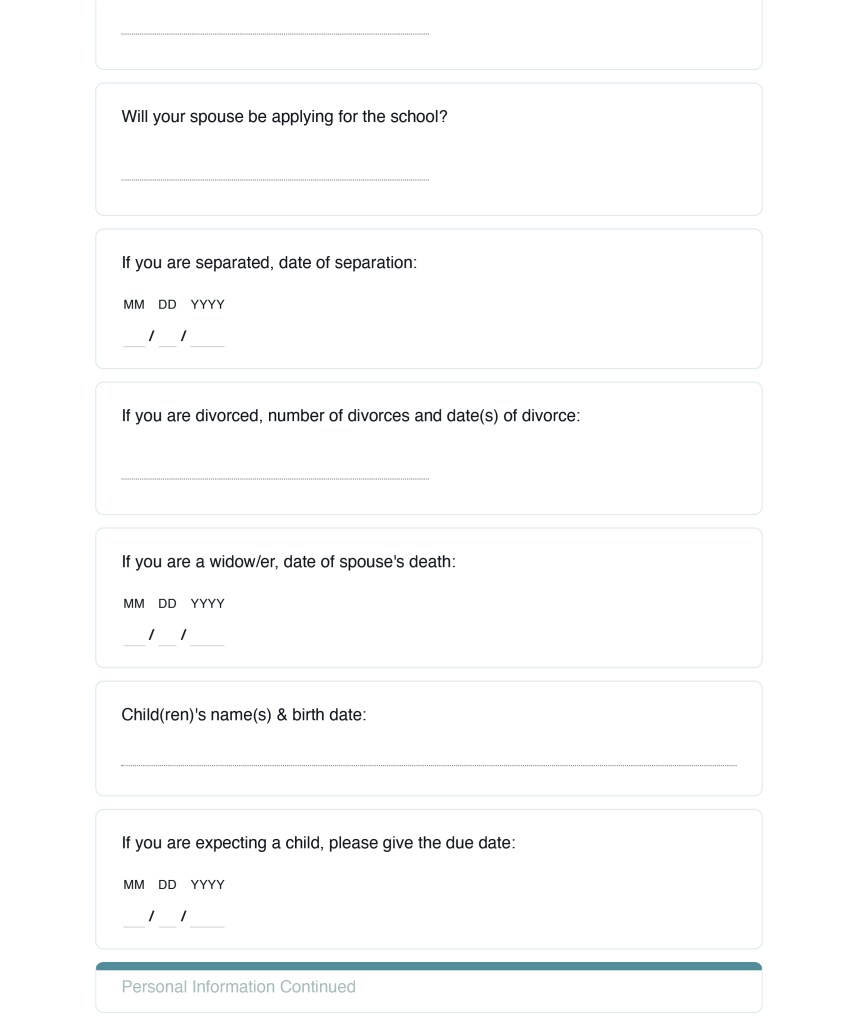Click day field of separation date

[167, 335]
